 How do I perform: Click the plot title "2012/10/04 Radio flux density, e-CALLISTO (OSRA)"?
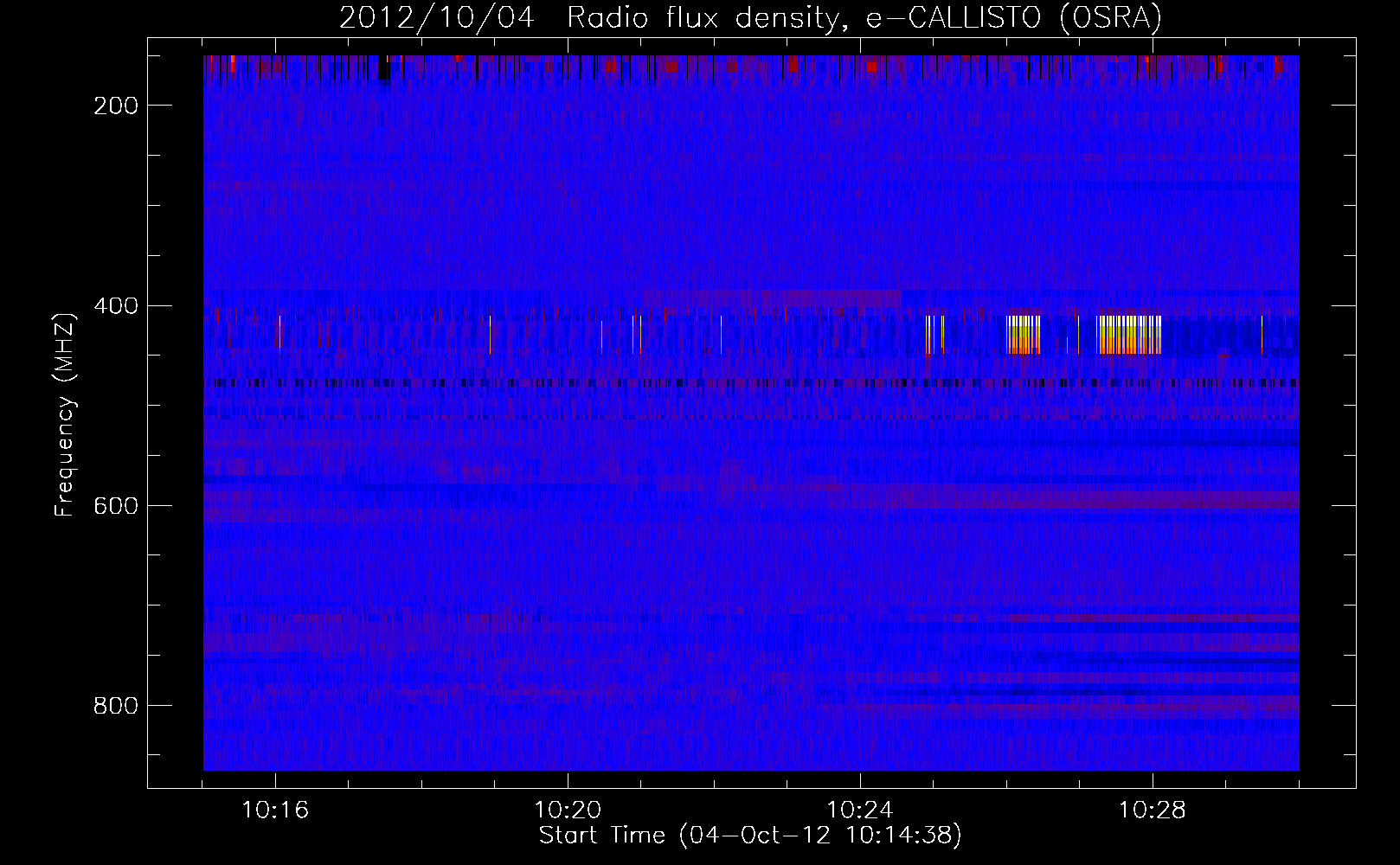(x=750, y=18)
